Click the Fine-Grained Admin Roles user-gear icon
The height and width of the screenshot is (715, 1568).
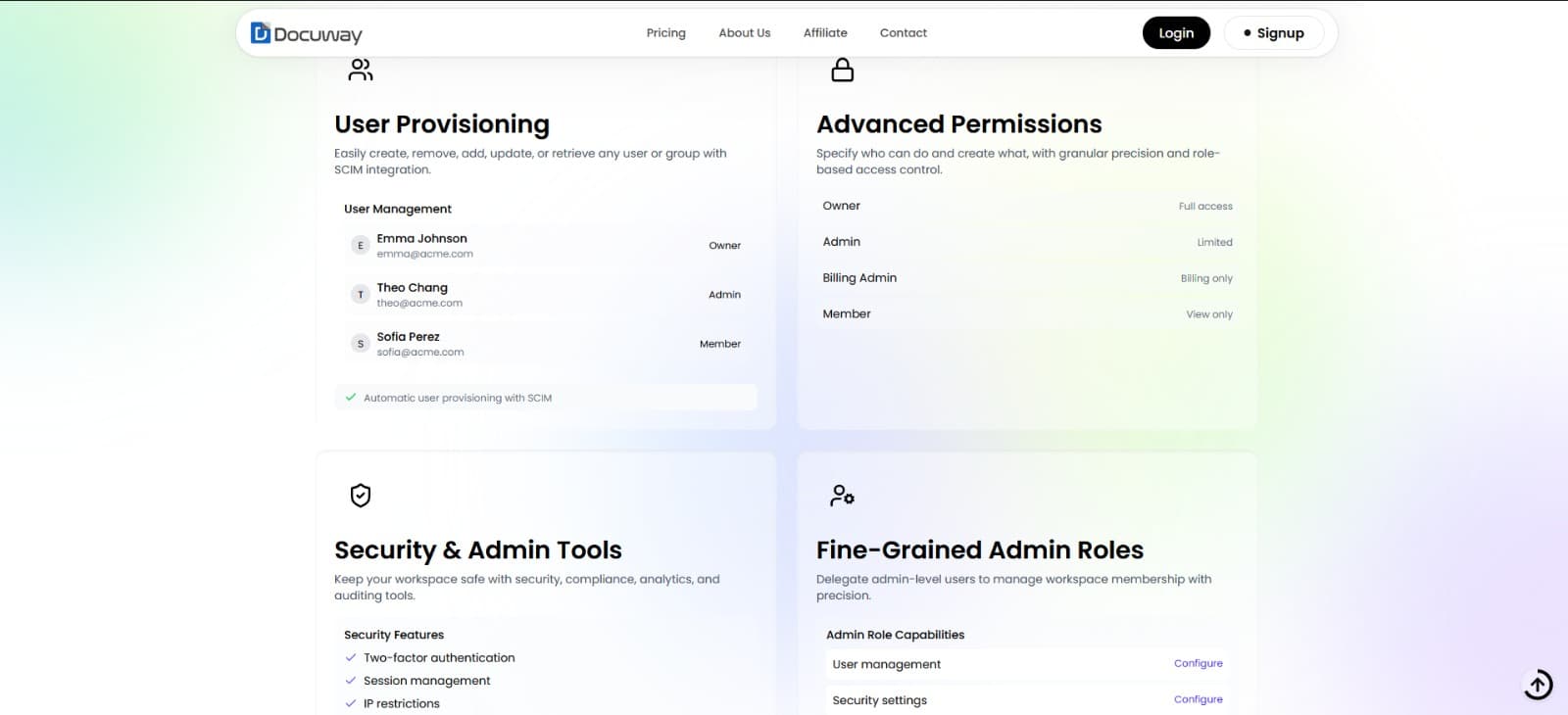(x=842, y=496)
